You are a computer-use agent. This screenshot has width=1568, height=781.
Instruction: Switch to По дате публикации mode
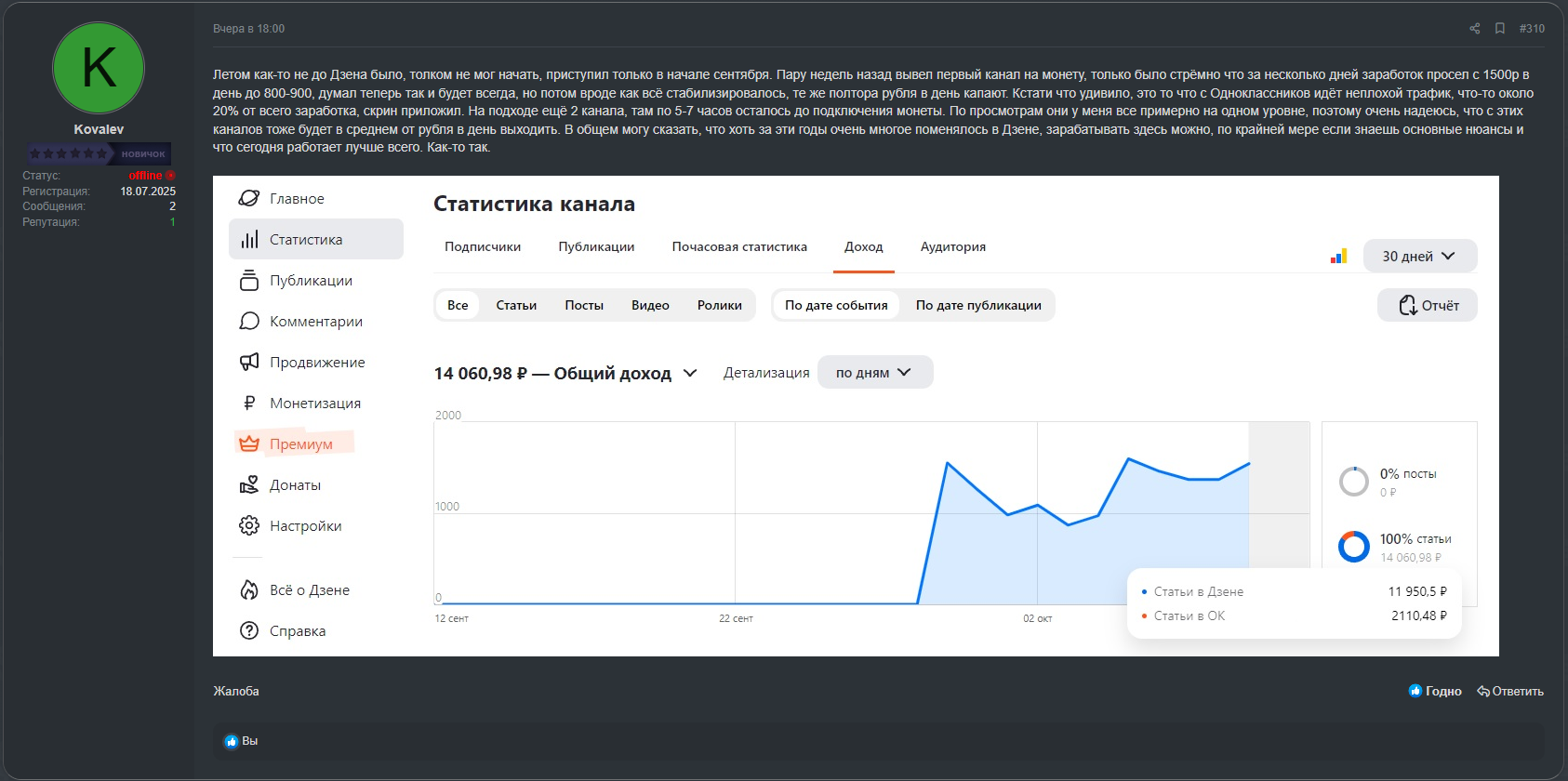tap(978, 306)
